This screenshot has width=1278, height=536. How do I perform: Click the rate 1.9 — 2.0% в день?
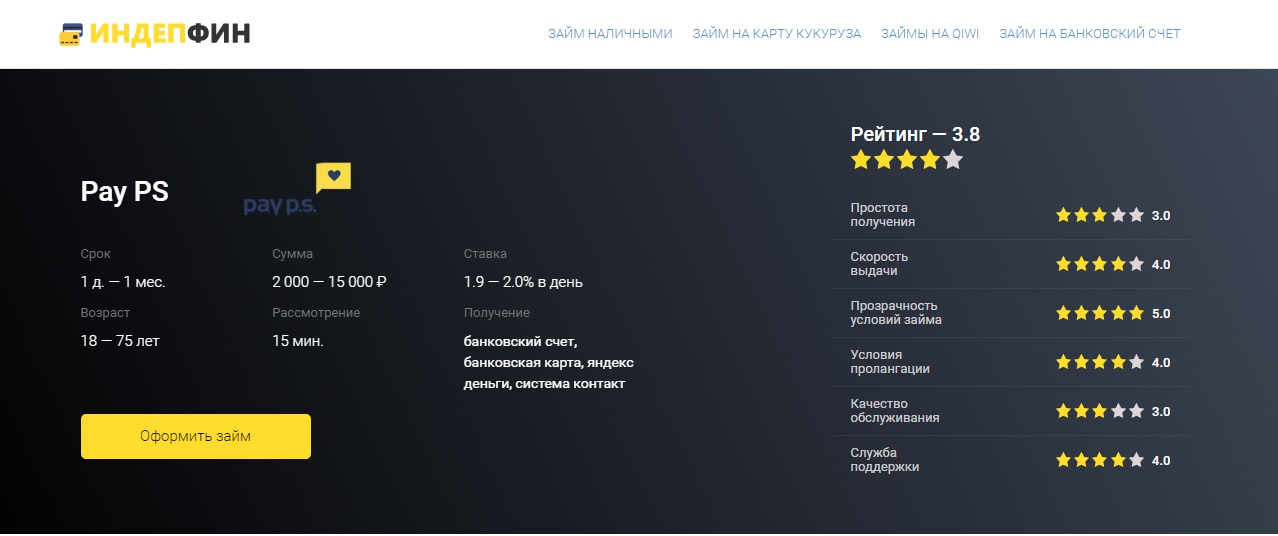[x=523, y=282]
